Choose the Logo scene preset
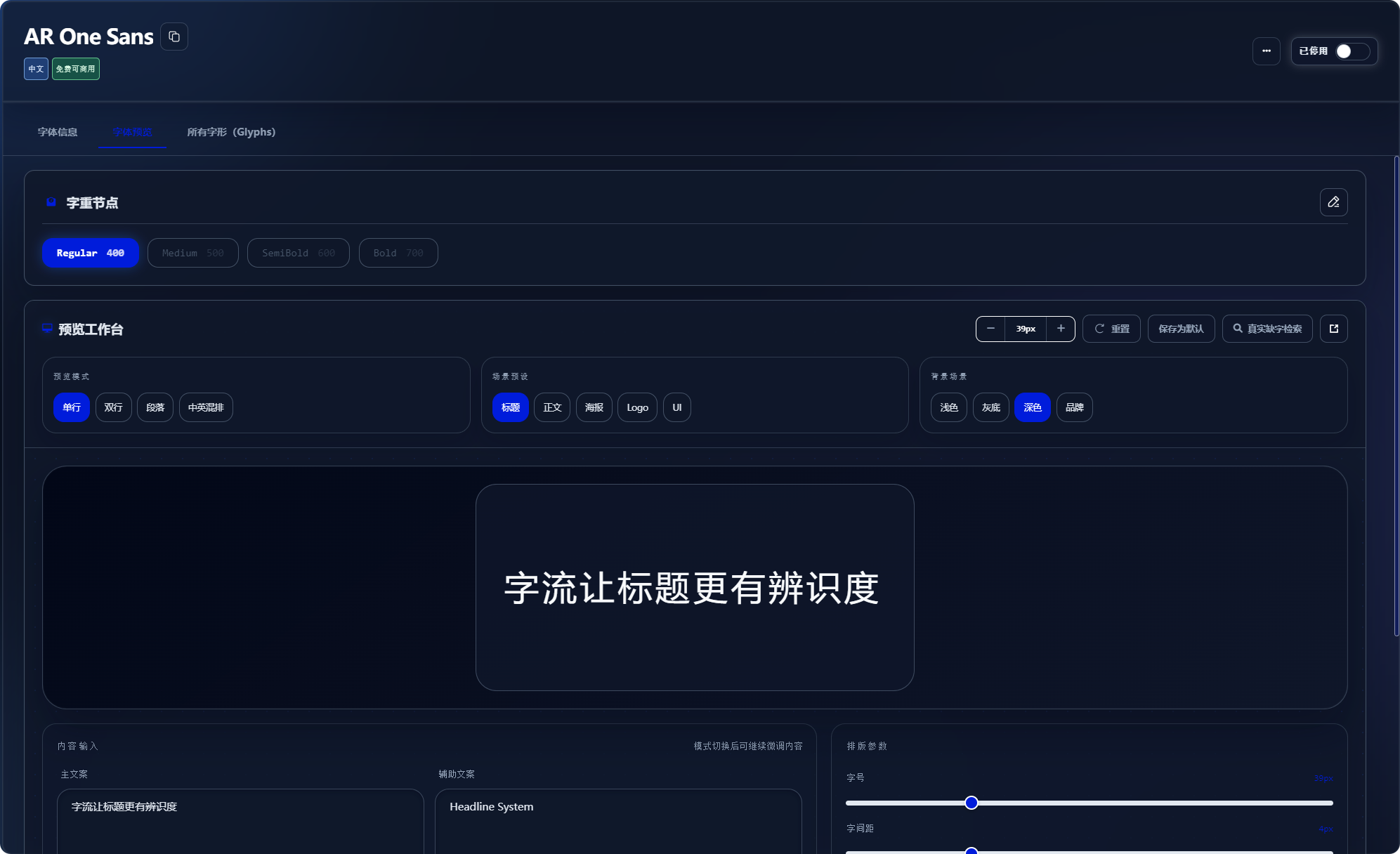 tap(637, 407)
